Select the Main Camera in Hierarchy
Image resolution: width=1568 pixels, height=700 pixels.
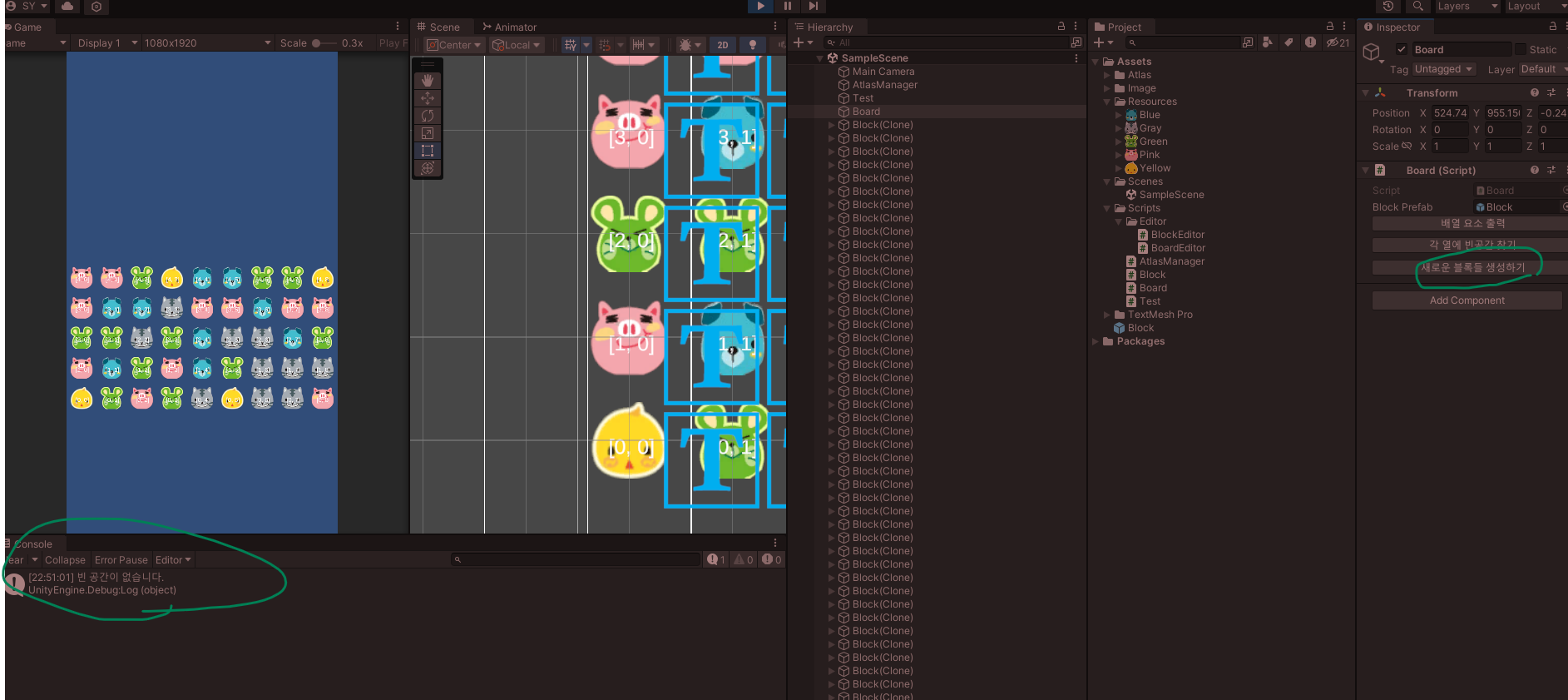pyautogui.click(x=883, y=72)
